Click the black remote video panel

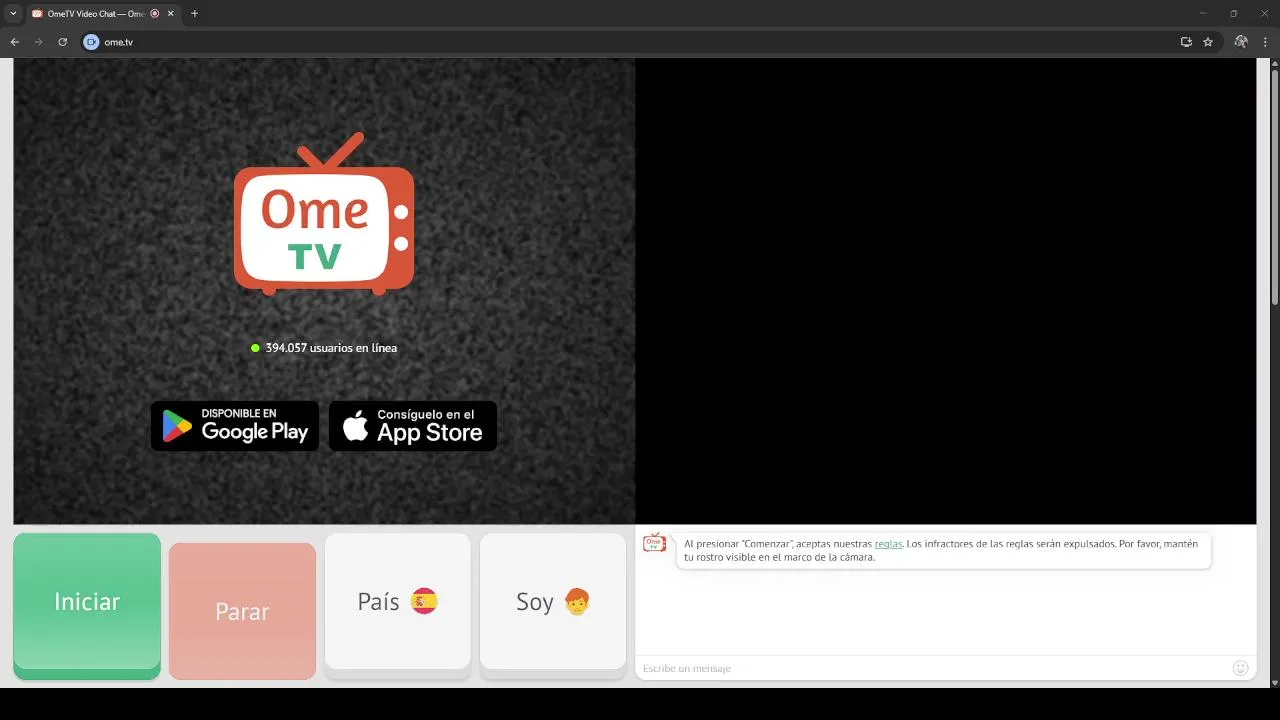945,291
